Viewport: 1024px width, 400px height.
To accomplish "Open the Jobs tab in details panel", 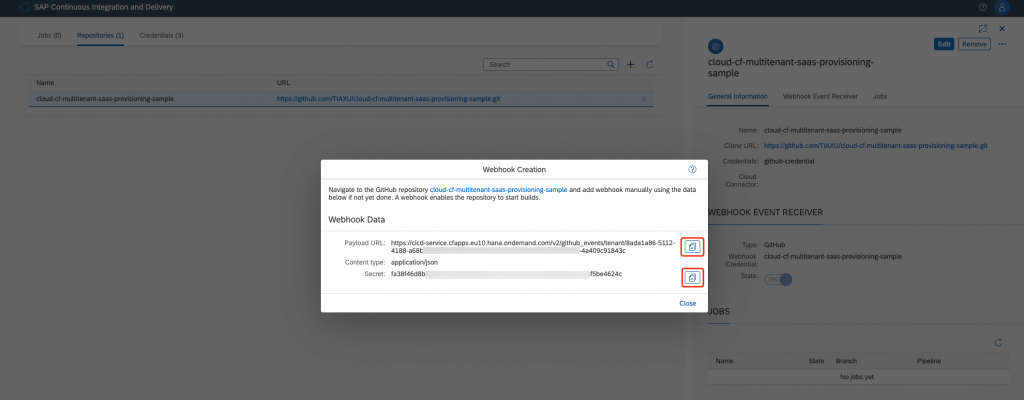I will (880, 96).
